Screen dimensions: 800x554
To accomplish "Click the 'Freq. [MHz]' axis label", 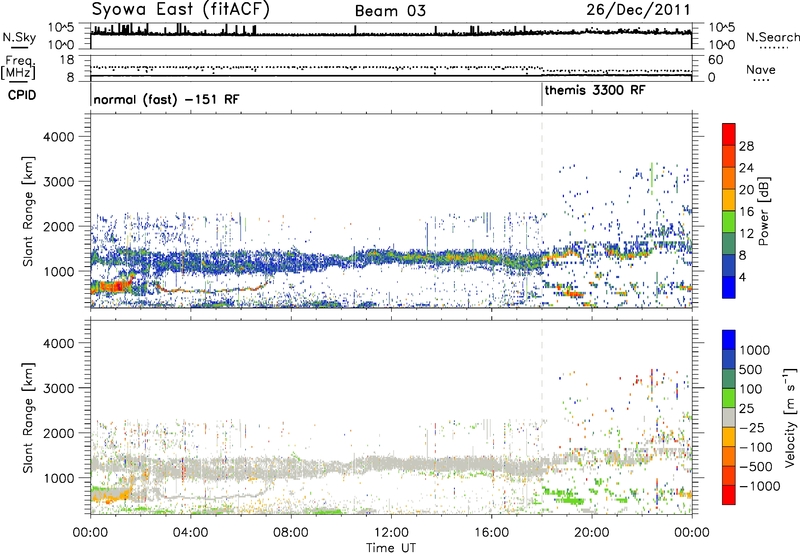I will click(19, 68).
